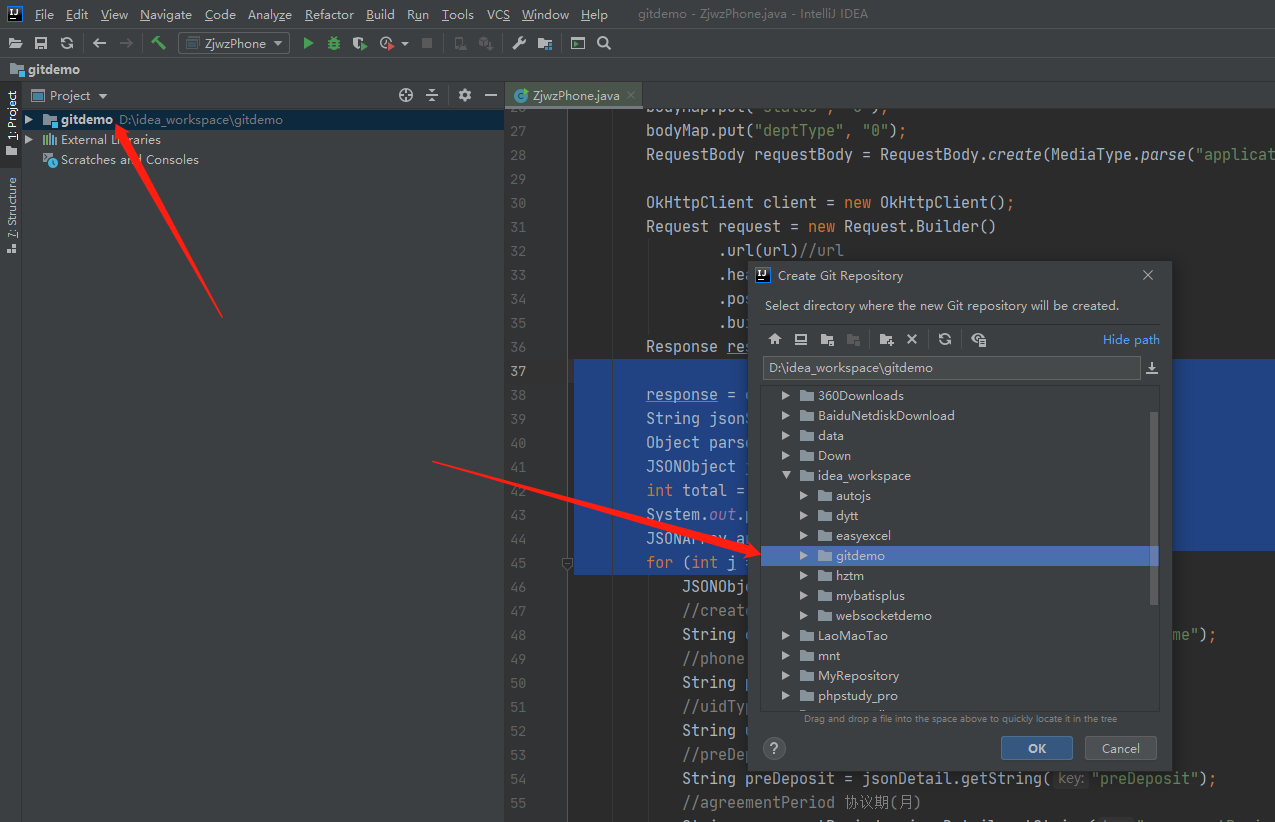Select the websocketdemo folder
This screenshot has height=822, width=1275.
[883, 616]
